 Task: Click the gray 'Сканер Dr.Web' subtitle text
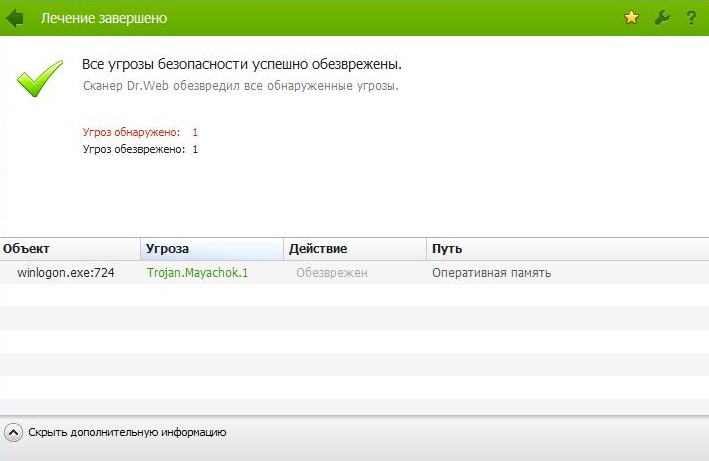(240, 86)
